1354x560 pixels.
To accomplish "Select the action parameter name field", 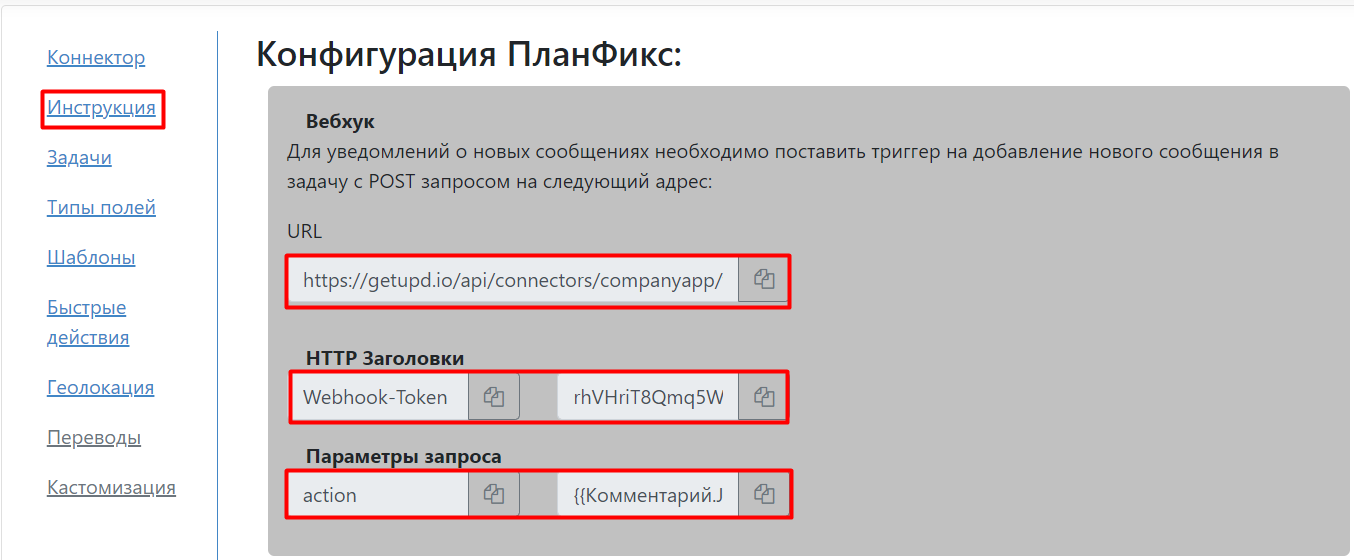I will 379,494.
